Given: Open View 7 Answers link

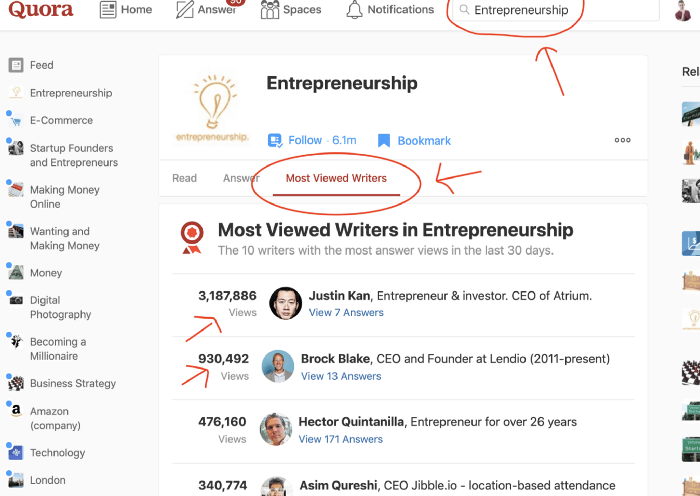Looking at the screenshot, I should click(345, 312).
